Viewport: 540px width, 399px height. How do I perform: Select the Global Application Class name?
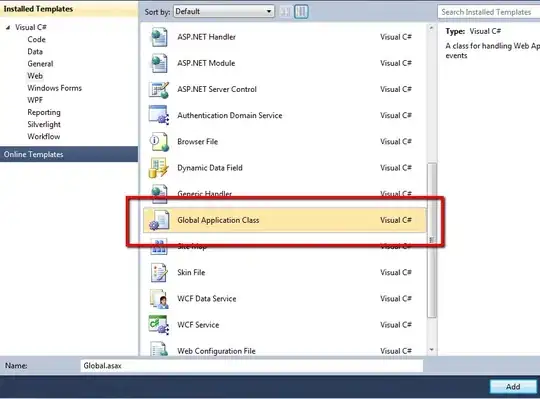pyautogui.click(x=218, y=220)
